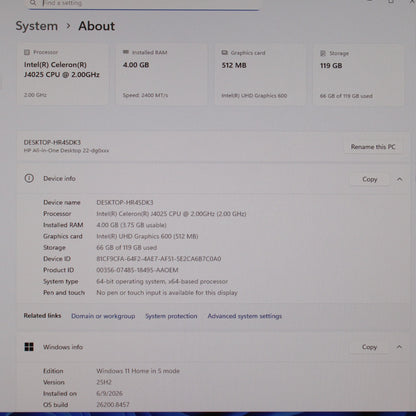Screen dimensions: 416x416
Task: Click the About breadcrumb heading
Action: click(x=97, y=26)
